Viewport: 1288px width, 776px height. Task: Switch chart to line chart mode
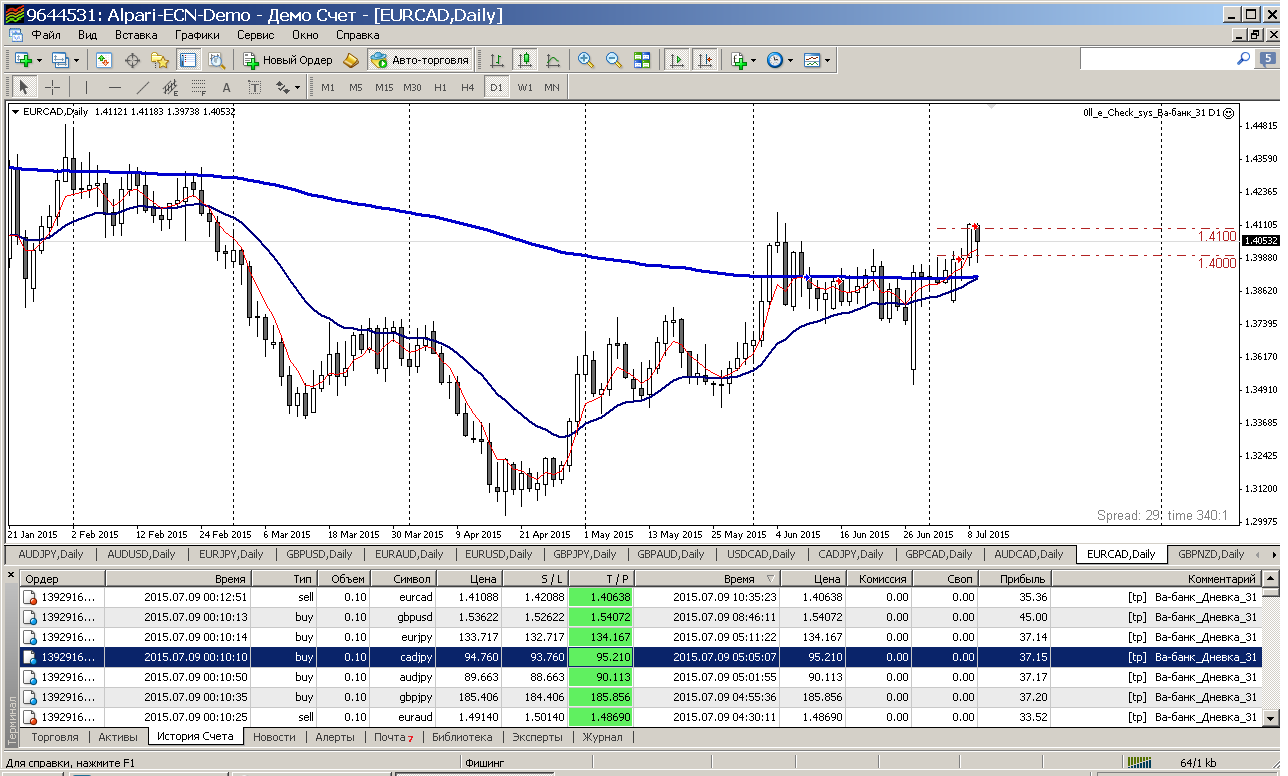click(553, 60)
